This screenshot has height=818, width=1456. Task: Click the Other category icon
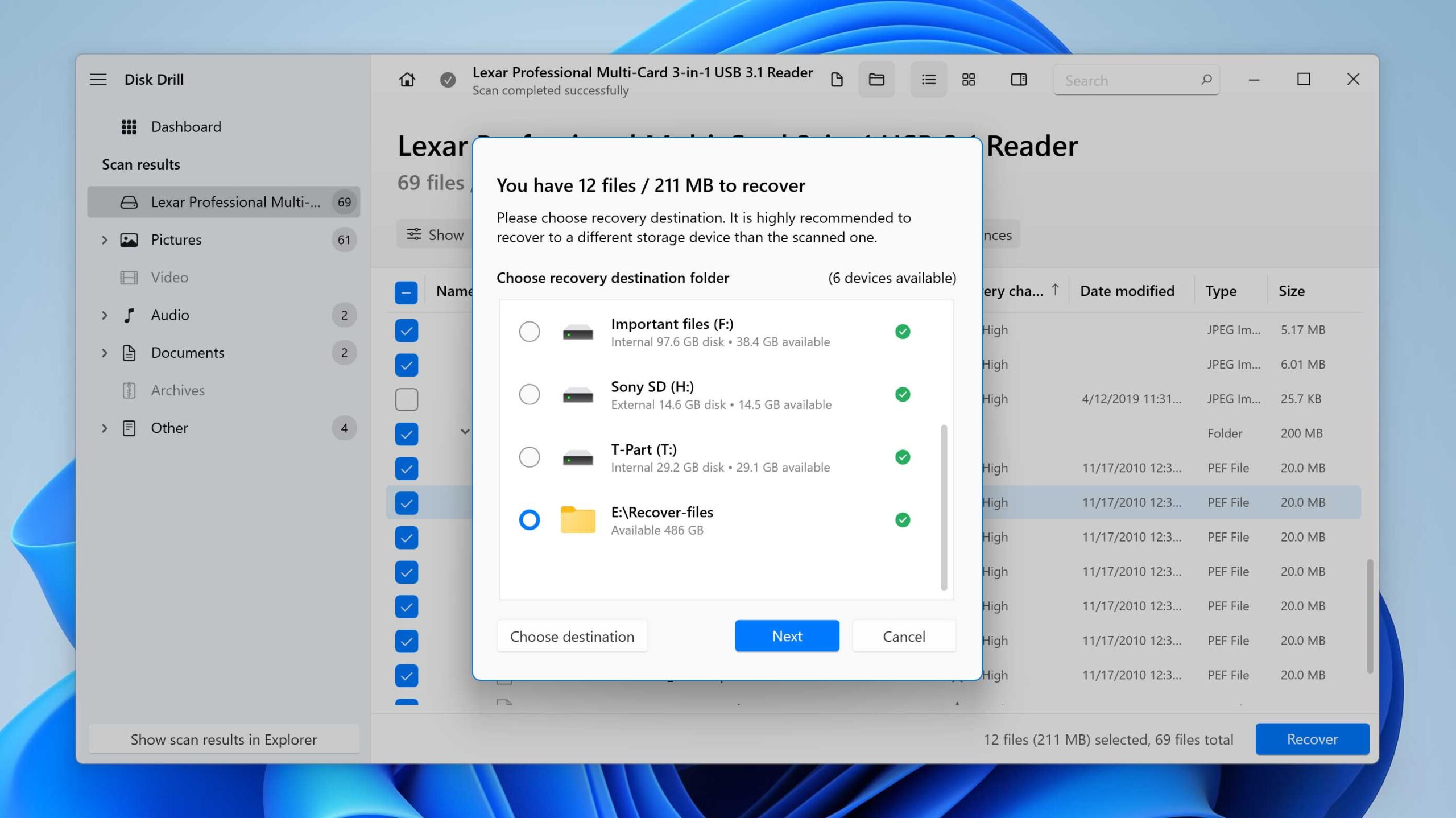(x=129, y=428)
